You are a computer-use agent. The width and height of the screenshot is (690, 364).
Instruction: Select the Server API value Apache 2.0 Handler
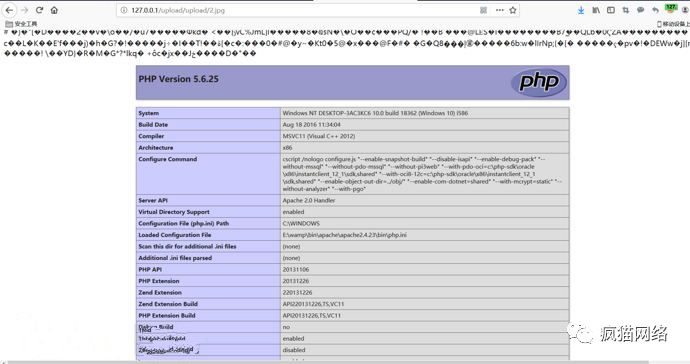[x=309, y=200]
